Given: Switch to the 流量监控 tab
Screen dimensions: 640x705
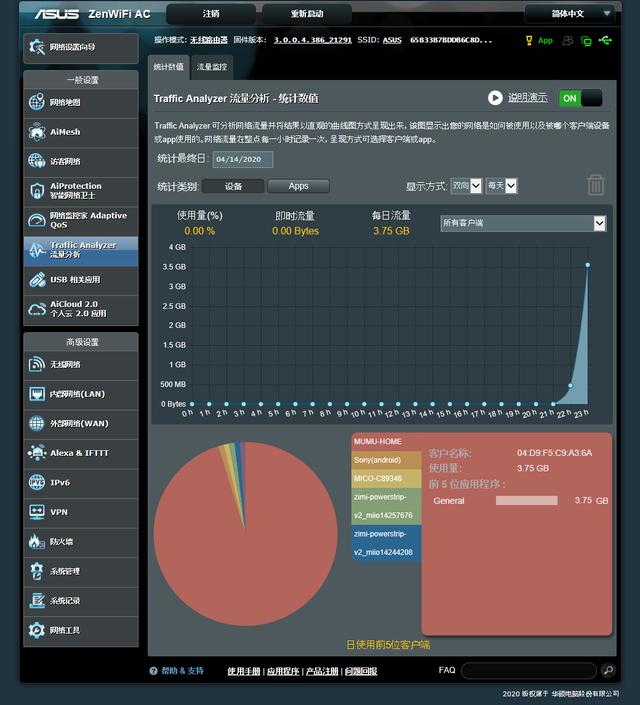Looking at the screenshot, I should [x=212, y=67].
